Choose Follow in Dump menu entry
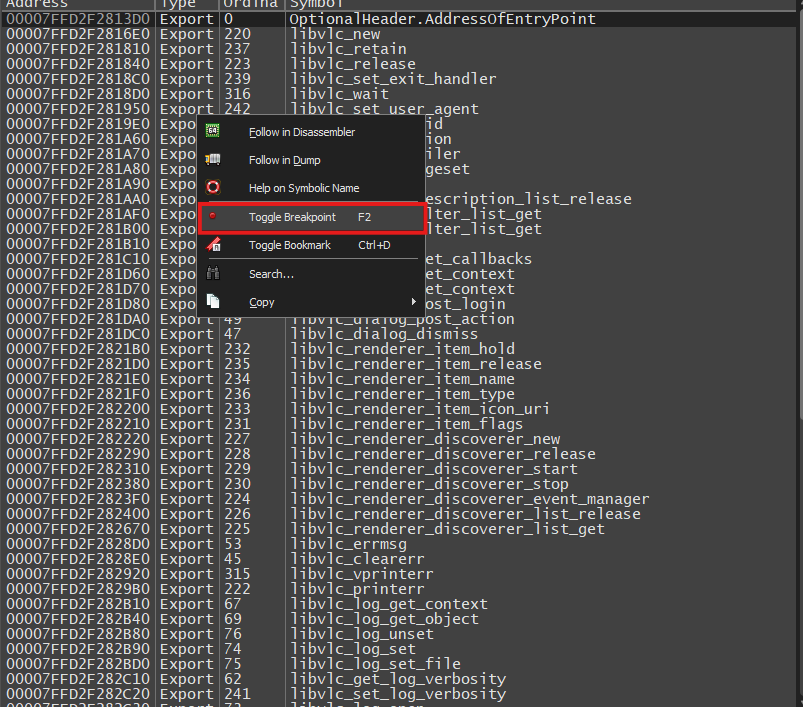The height and width of the screenshot is (707, 803). pos(311,160)
